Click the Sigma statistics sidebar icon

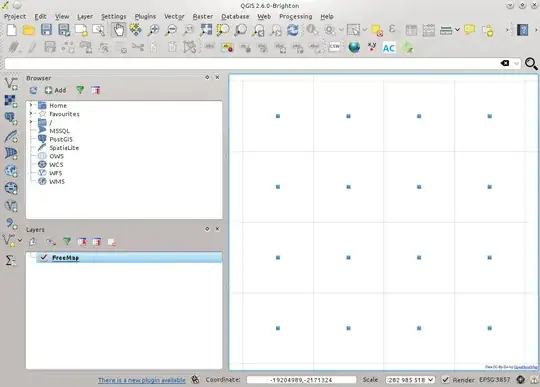[10, 260]
